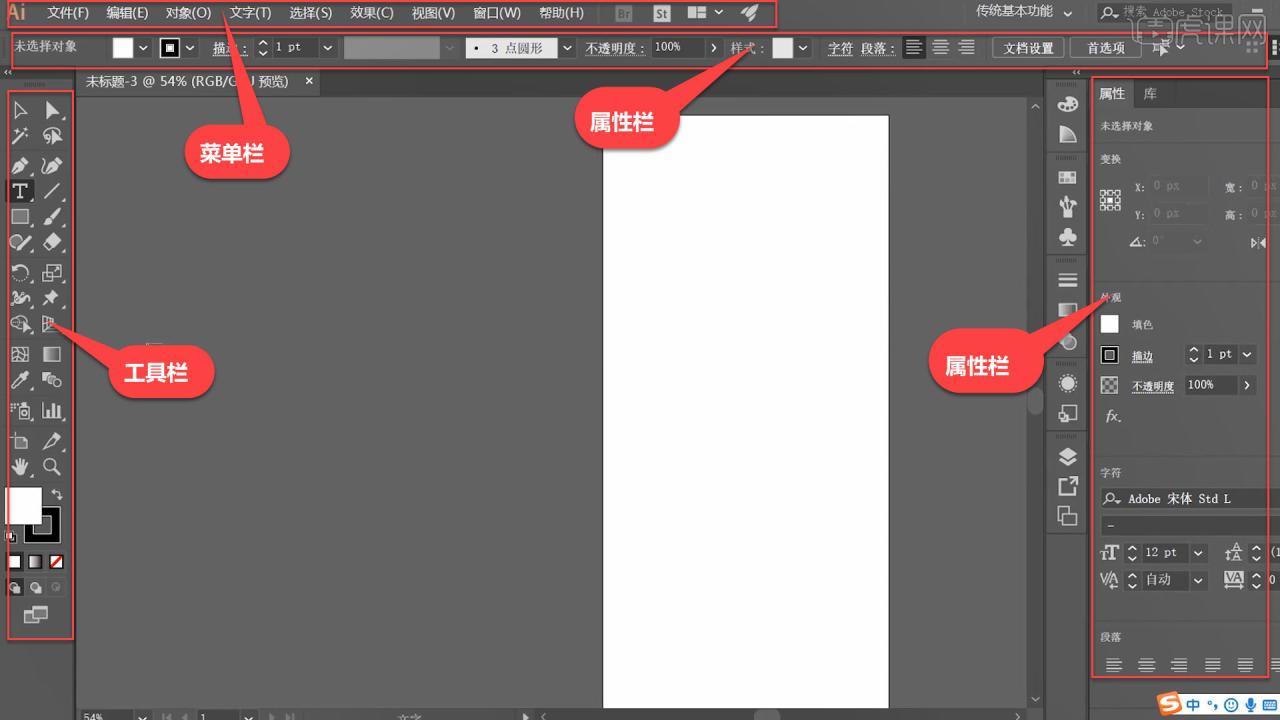
Task: Open stroke color dropdown in control bar
Action: pyautogui.click(x=189, y=48)
